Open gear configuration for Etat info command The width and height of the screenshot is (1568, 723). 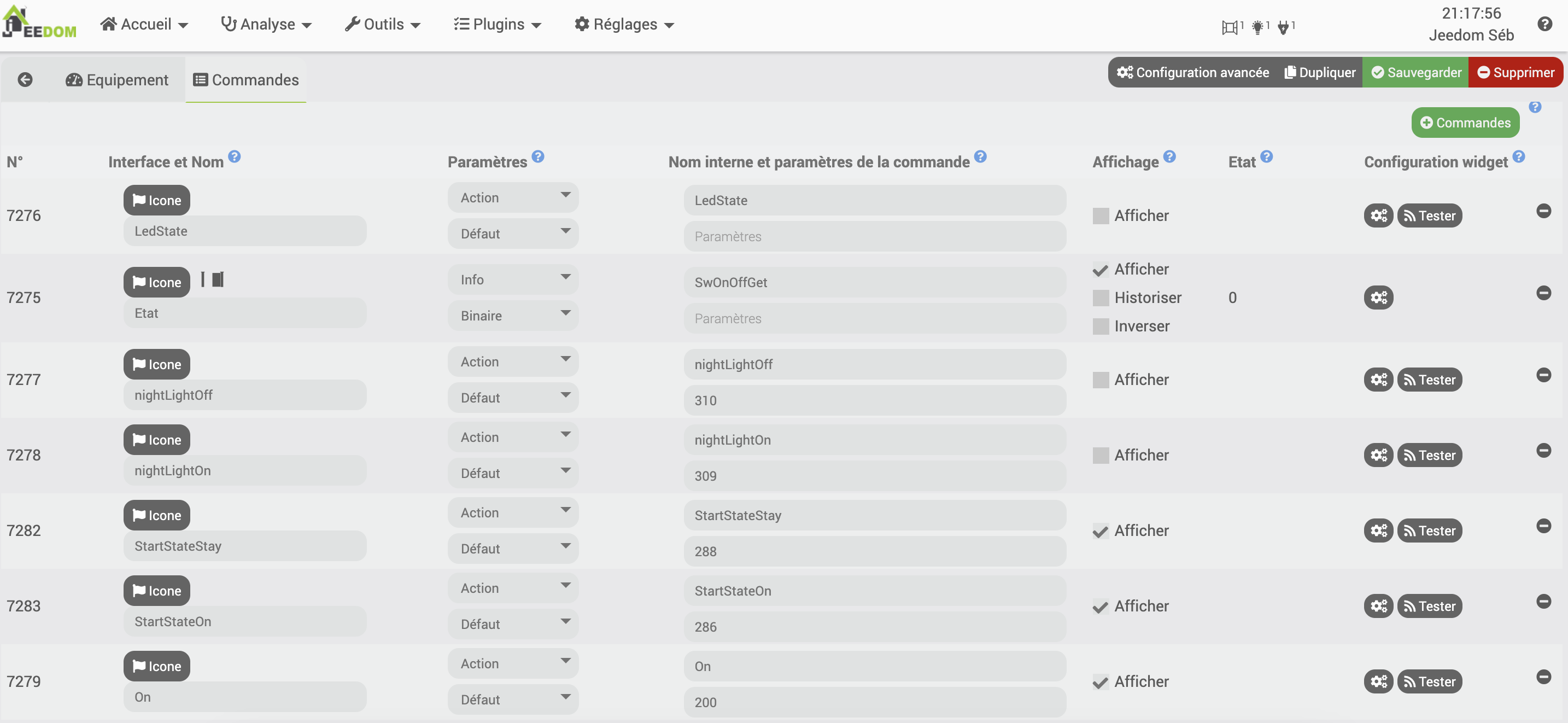coord(1378,298)
